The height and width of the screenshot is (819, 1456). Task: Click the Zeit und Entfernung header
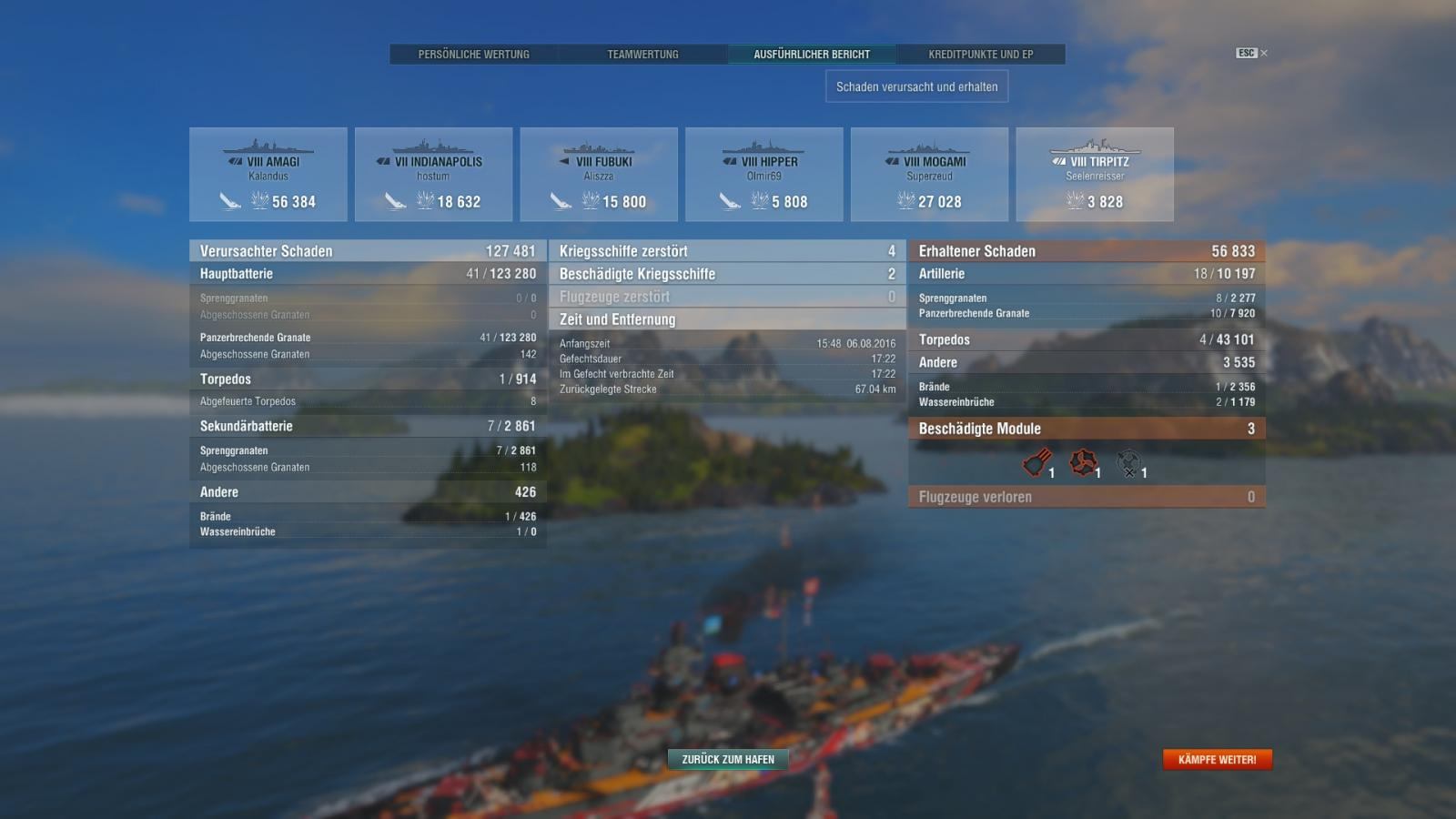tap(727, 319)
